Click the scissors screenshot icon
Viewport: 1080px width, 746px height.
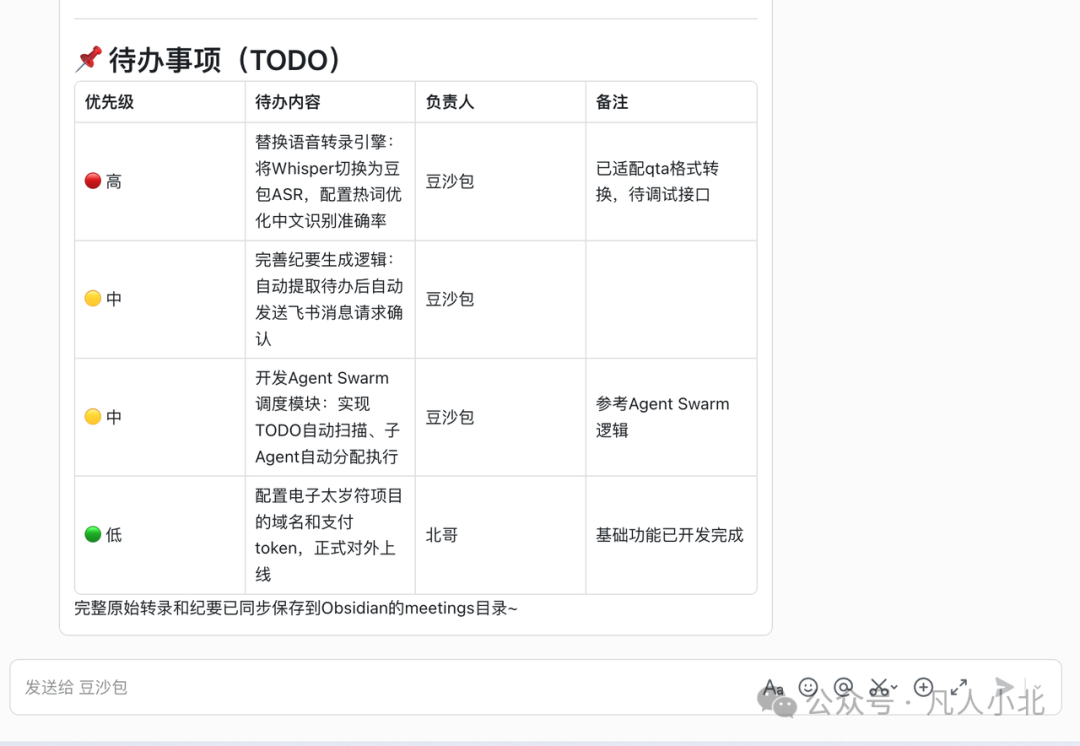(878, 687)
